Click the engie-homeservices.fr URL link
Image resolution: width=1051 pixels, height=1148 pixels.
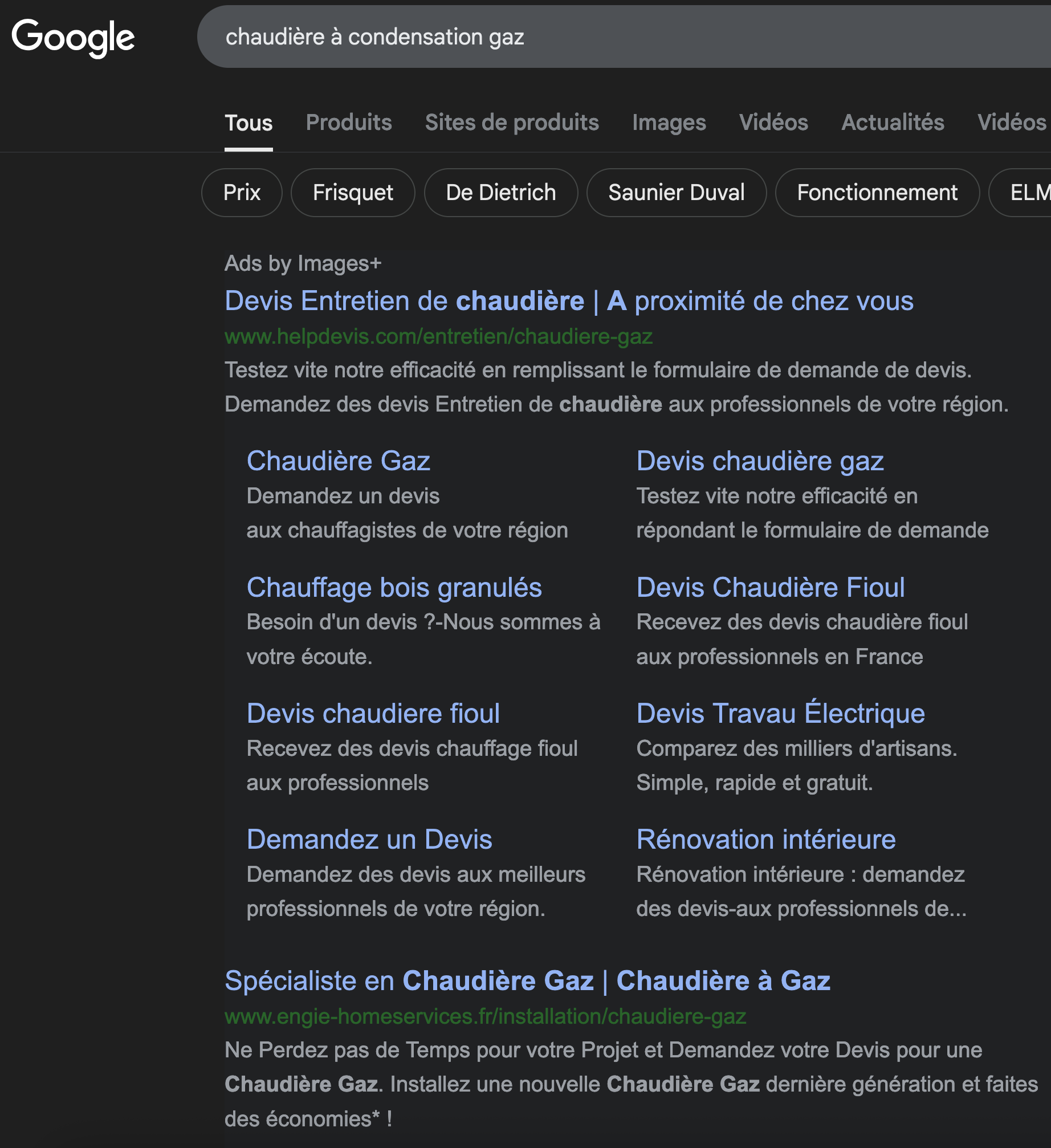coord(485,1016)
